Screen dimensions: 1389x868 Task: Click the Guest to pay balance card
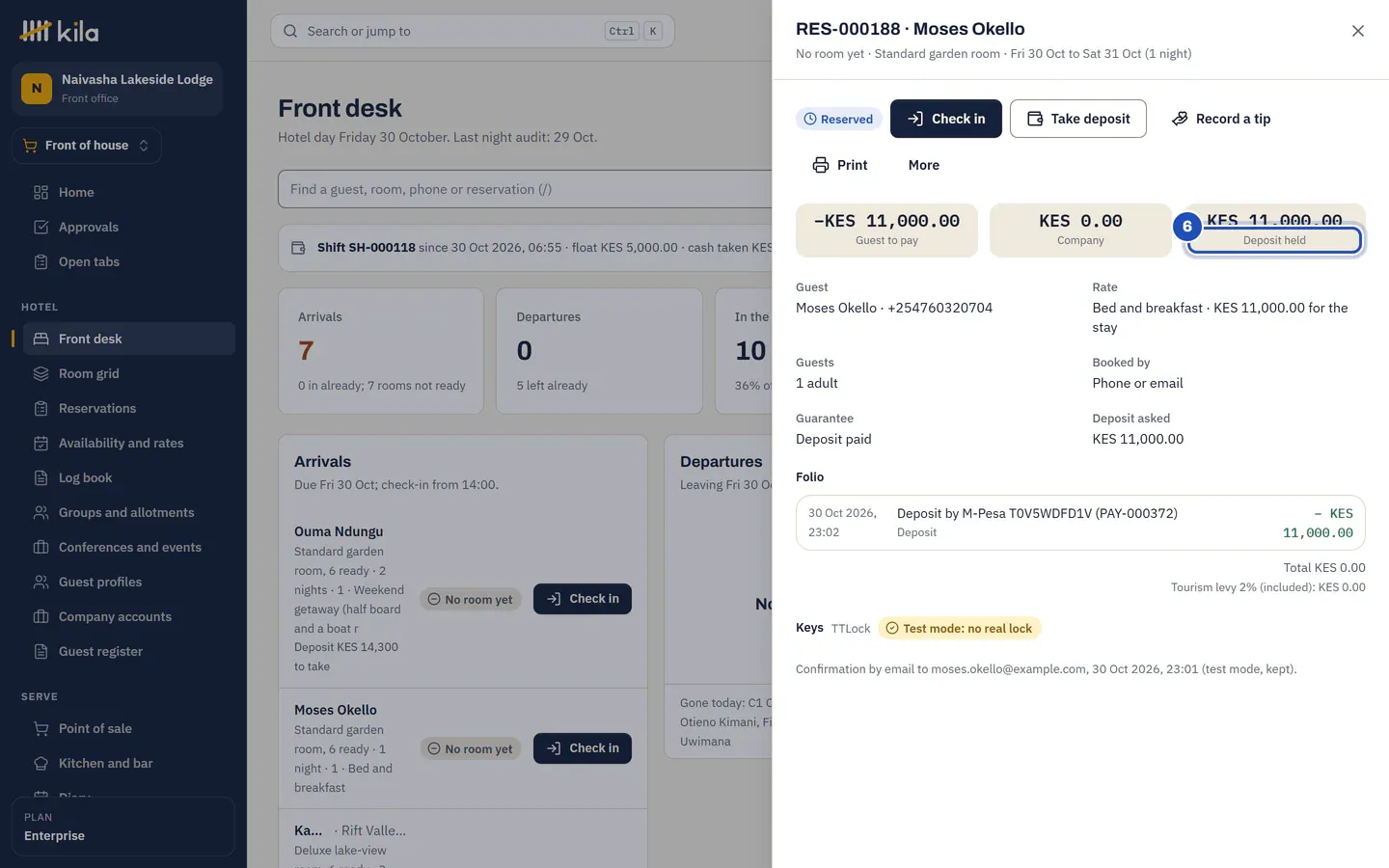(x=886, y=231)
